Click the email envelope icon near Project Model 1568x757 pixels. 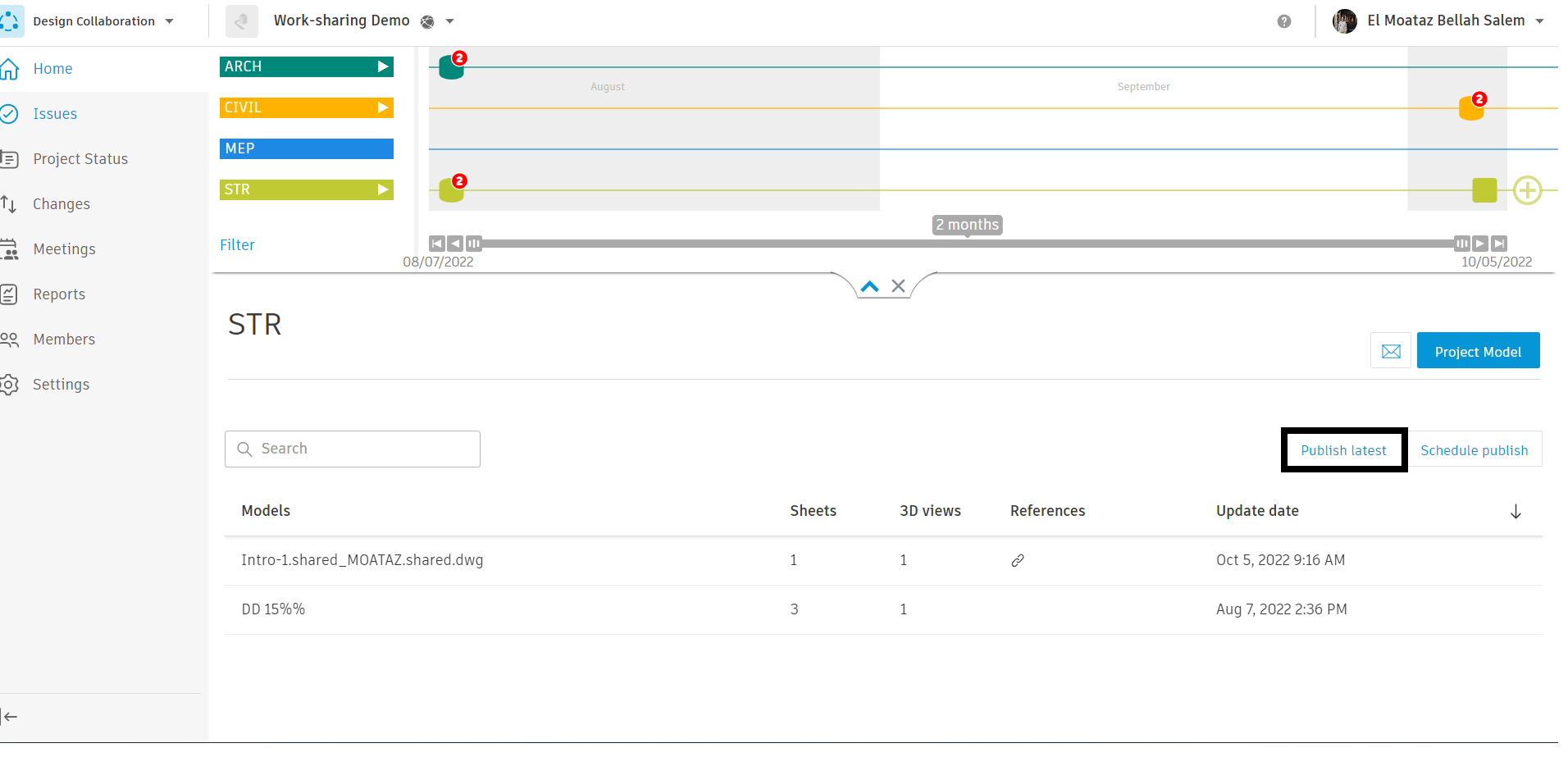(1390, 350)
